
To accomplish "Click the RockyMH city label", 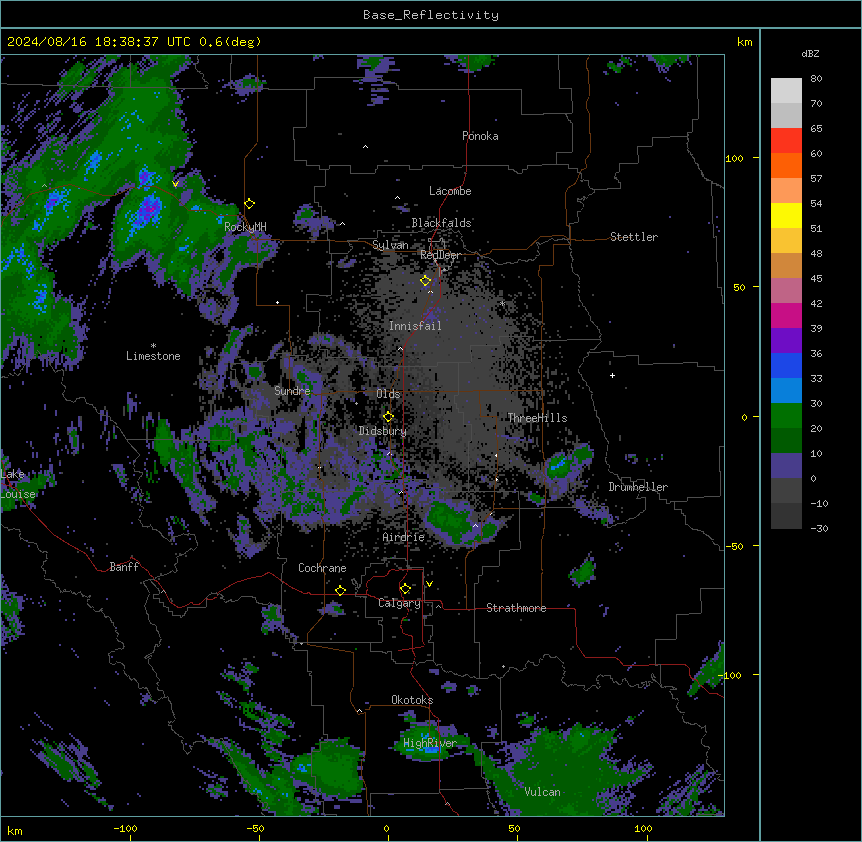I will point(245,227).
